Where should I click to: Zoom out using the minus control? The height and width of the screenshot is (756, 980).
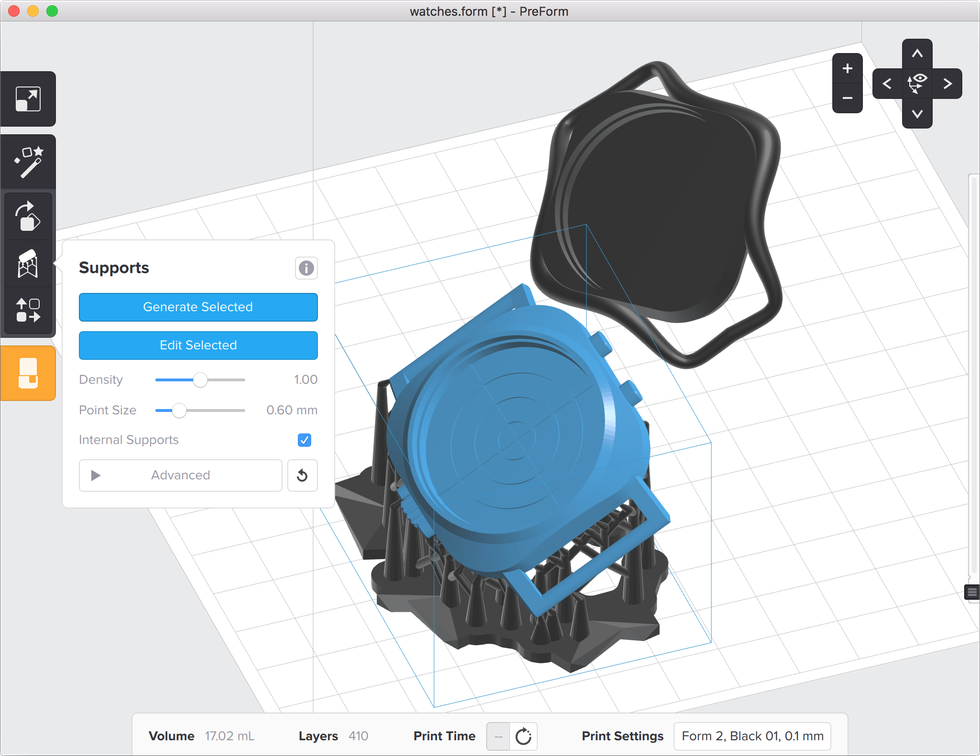pyautogui.click(x=847, y=97)
